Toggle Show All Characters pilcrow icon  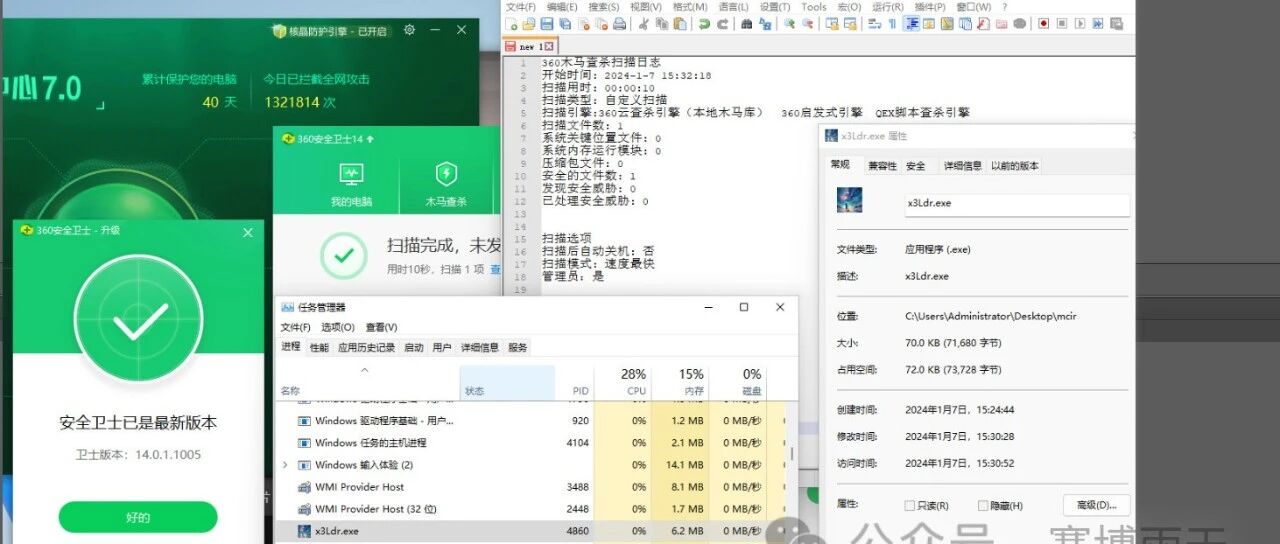[x=892, y=23]
